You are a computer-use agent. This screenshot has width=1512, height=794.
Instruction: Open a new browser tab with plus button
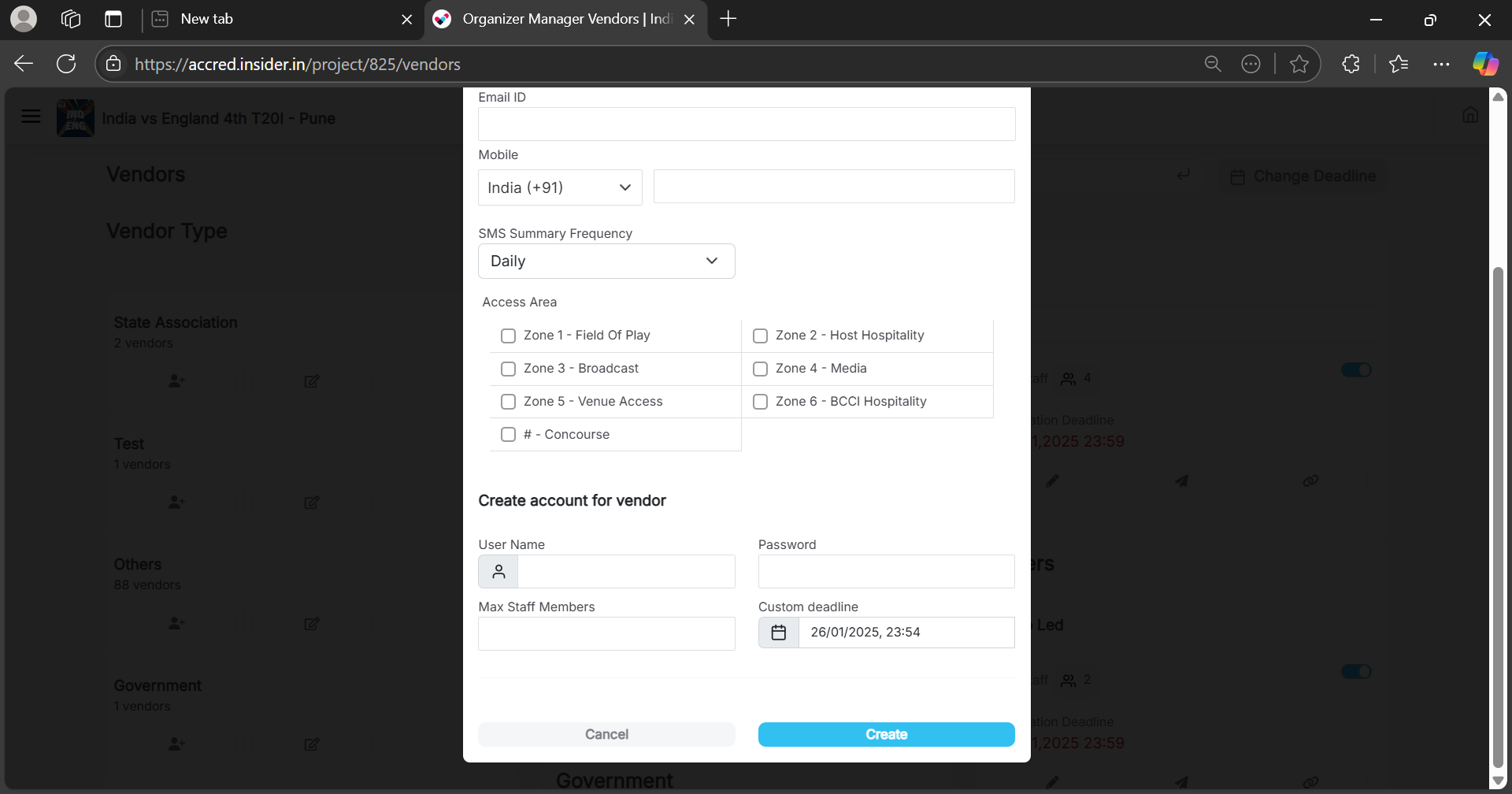point(728,19)
